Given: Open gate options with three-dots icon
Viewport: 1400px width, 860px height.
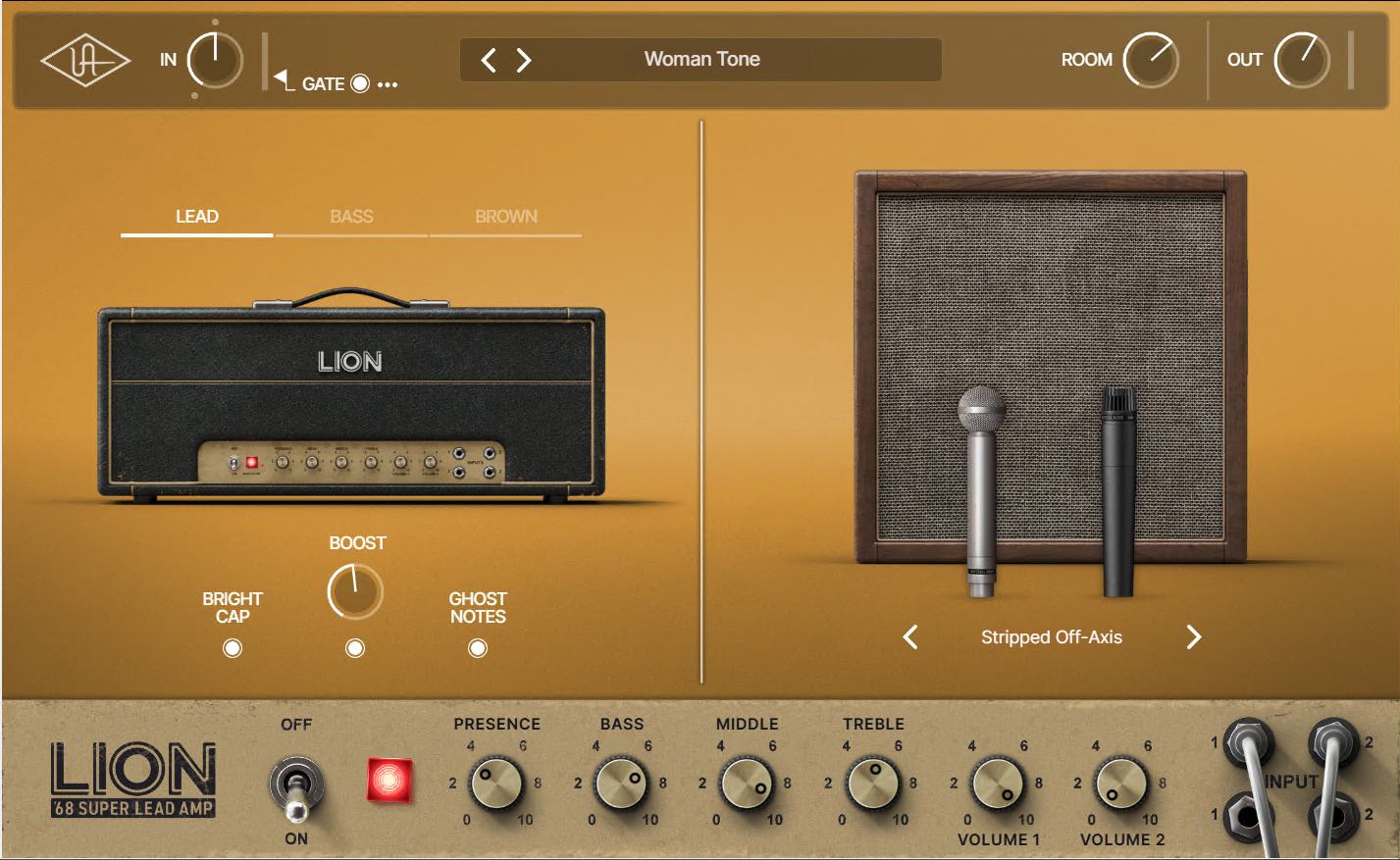Looking at the screenshot, I should pyautogui.click(x=388, y=84).
